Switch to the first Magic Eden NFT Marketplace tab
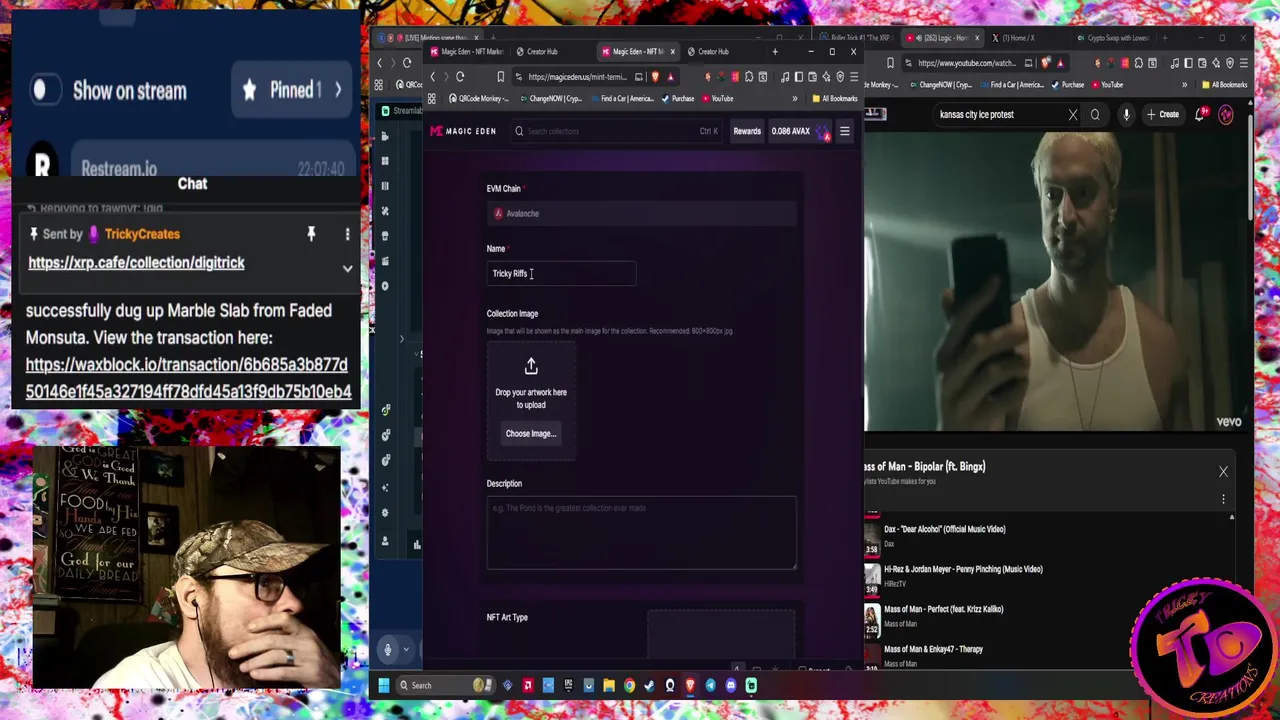 pos(465,51)
